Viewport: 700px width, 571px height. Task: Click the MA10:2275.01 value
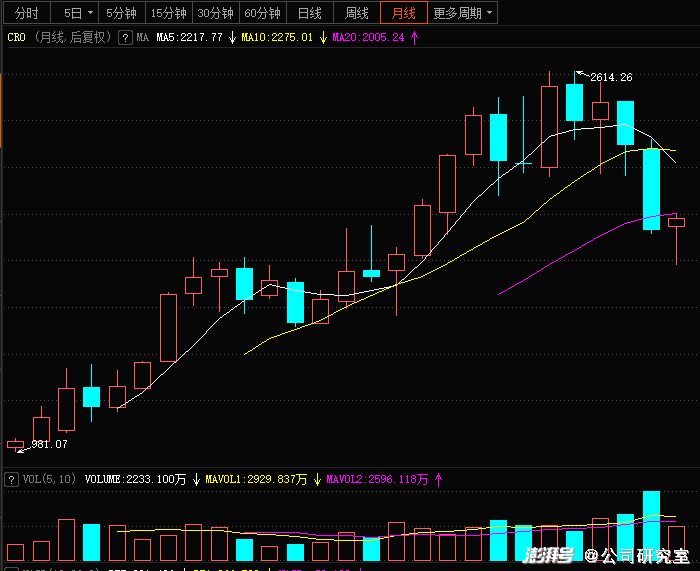tap(277, 38)
